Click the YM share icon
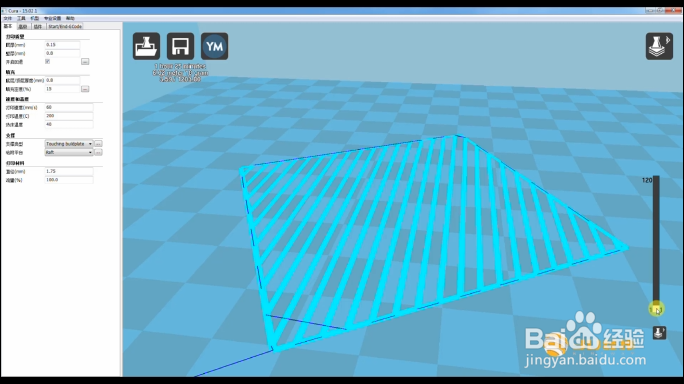The image size is (684, 384). (x=214, y=46)
